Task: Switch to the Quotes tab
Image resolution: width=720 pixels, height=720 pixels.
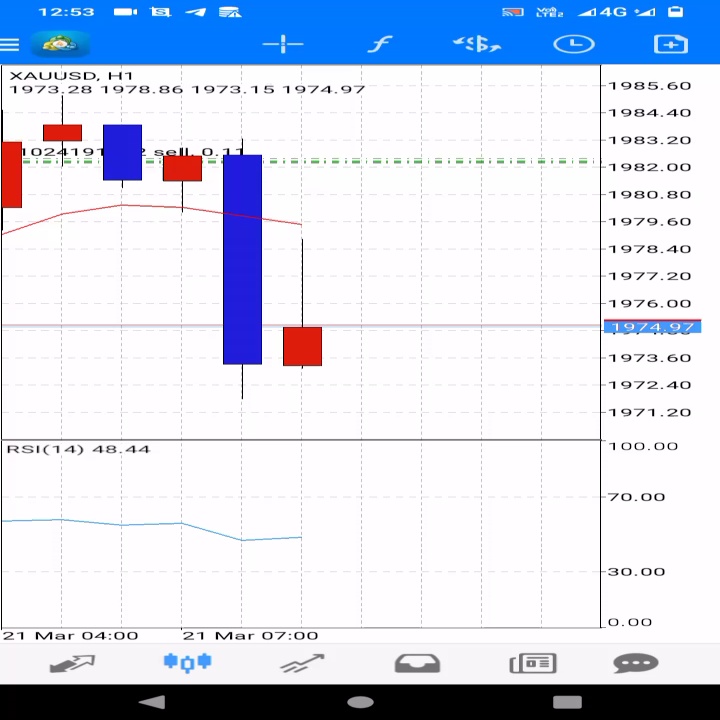Action: tap(72, 663)
